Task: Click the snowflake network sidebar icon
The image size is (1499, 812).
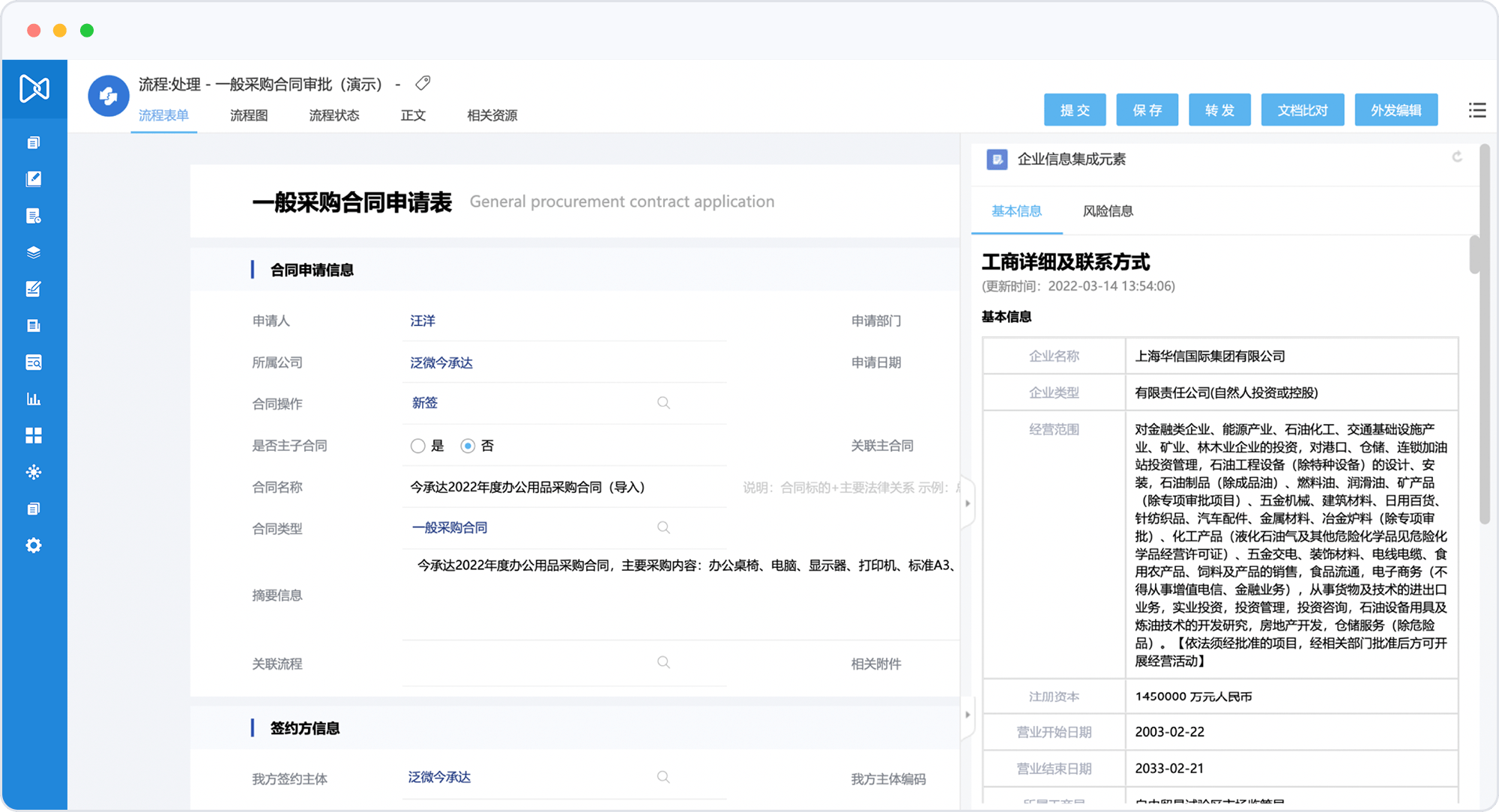Action: tap(34, 472)
